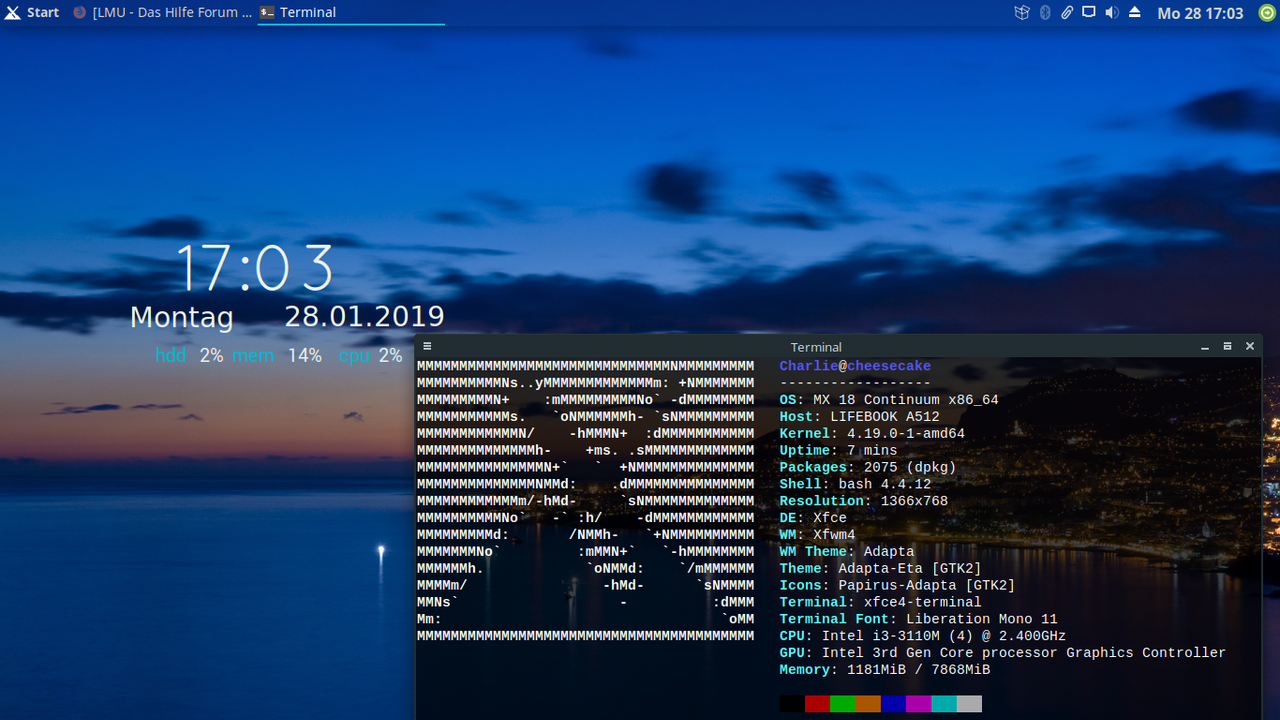Open the network connection tray icon
The image size is (1280, 720).
(1089, 13)
